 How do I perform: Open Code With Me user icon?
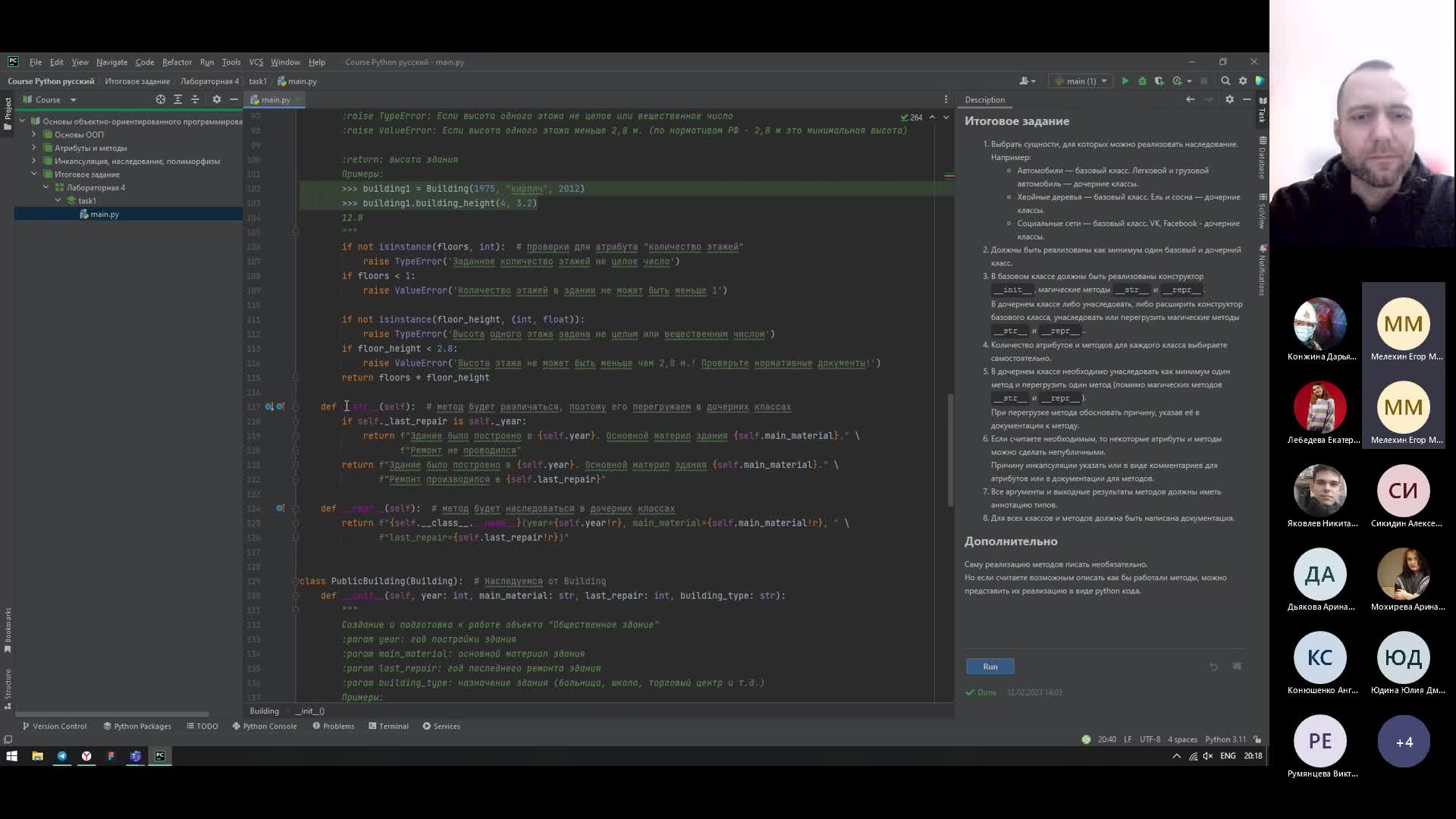pos(1026,81)
